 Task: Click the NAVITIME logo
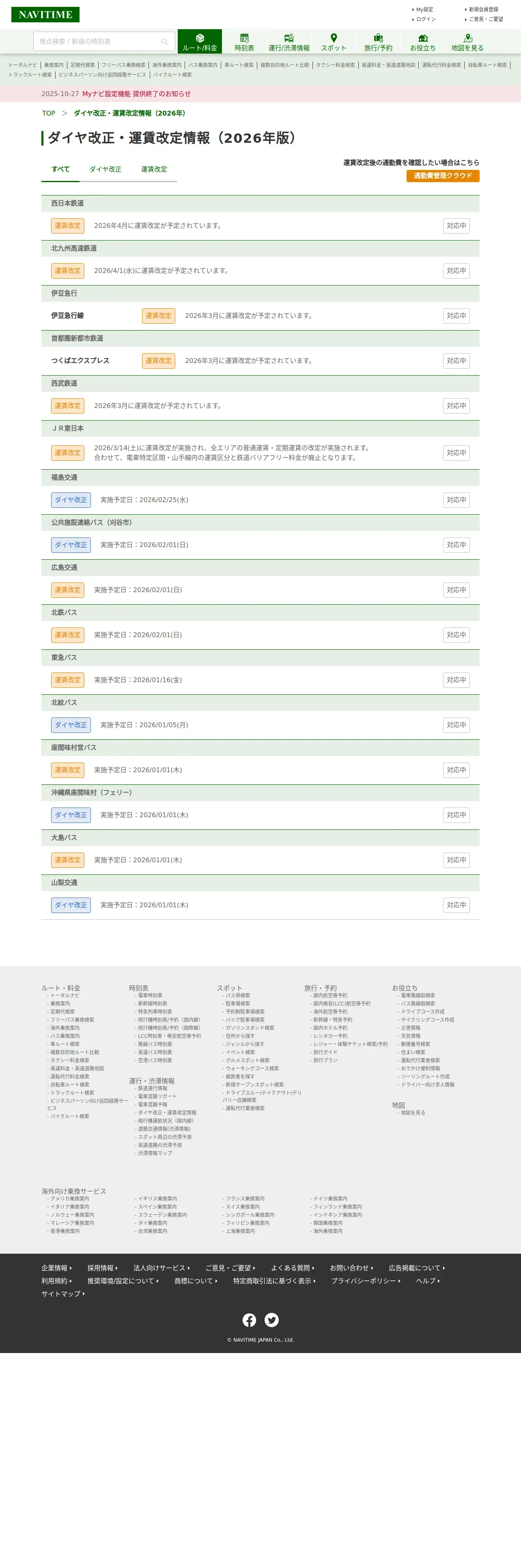45,14
